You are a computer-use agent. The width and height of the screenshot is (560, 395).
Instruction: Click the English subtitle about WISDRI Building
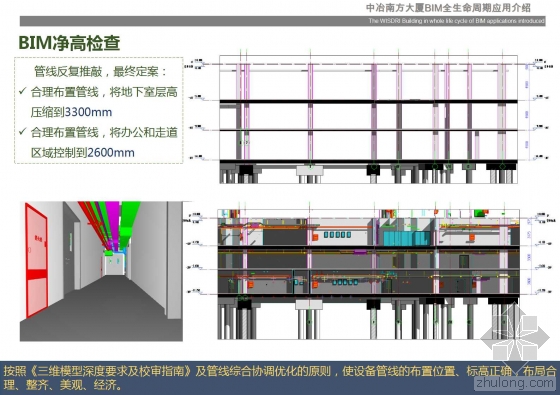(x=456, y=21)
